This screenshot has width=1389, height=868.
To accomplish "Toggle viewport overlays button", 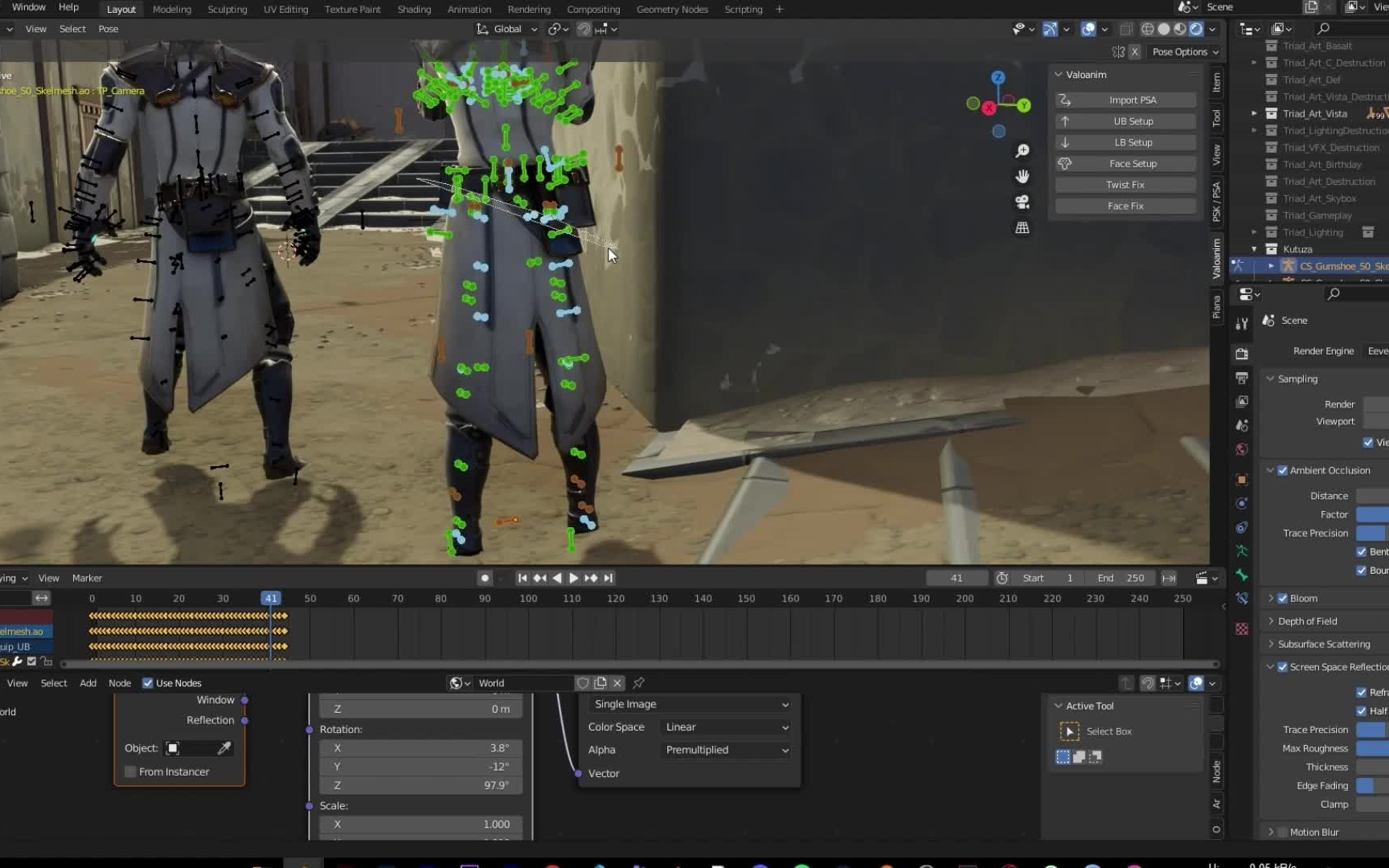I will (x=1088, y=29).
